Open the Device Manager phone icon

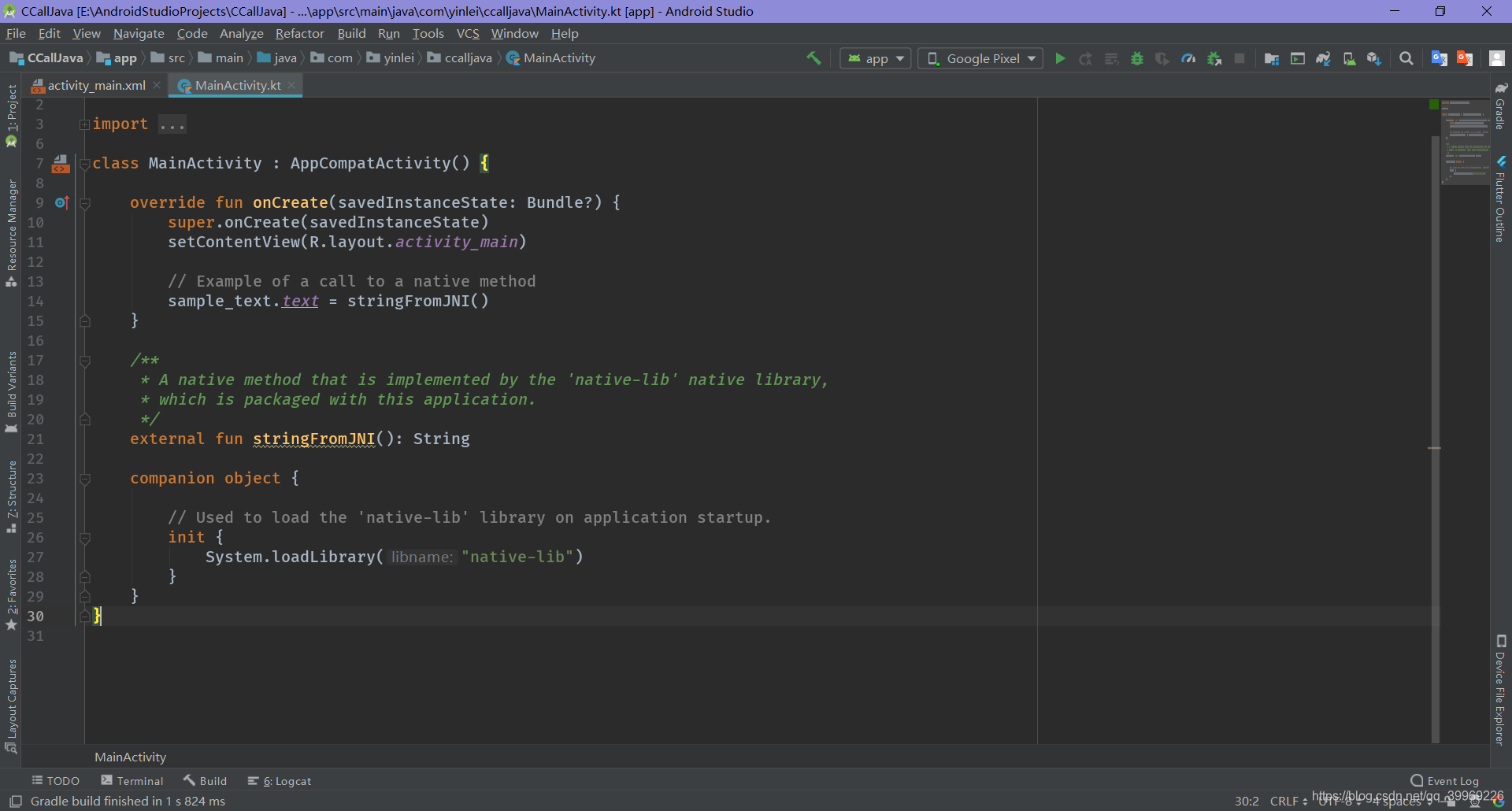tap(1350, 57)
